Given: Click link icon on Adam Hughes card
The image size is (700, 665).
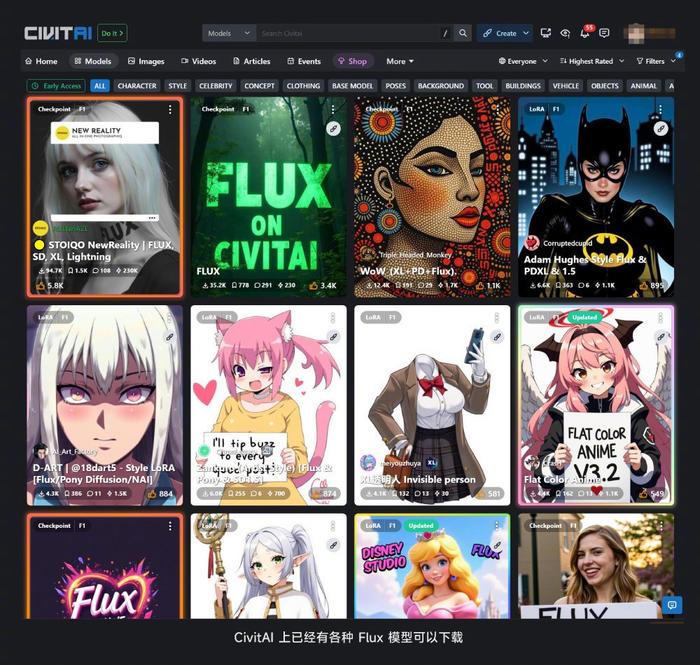Looking at the screenshot, I should click(661, 129).
